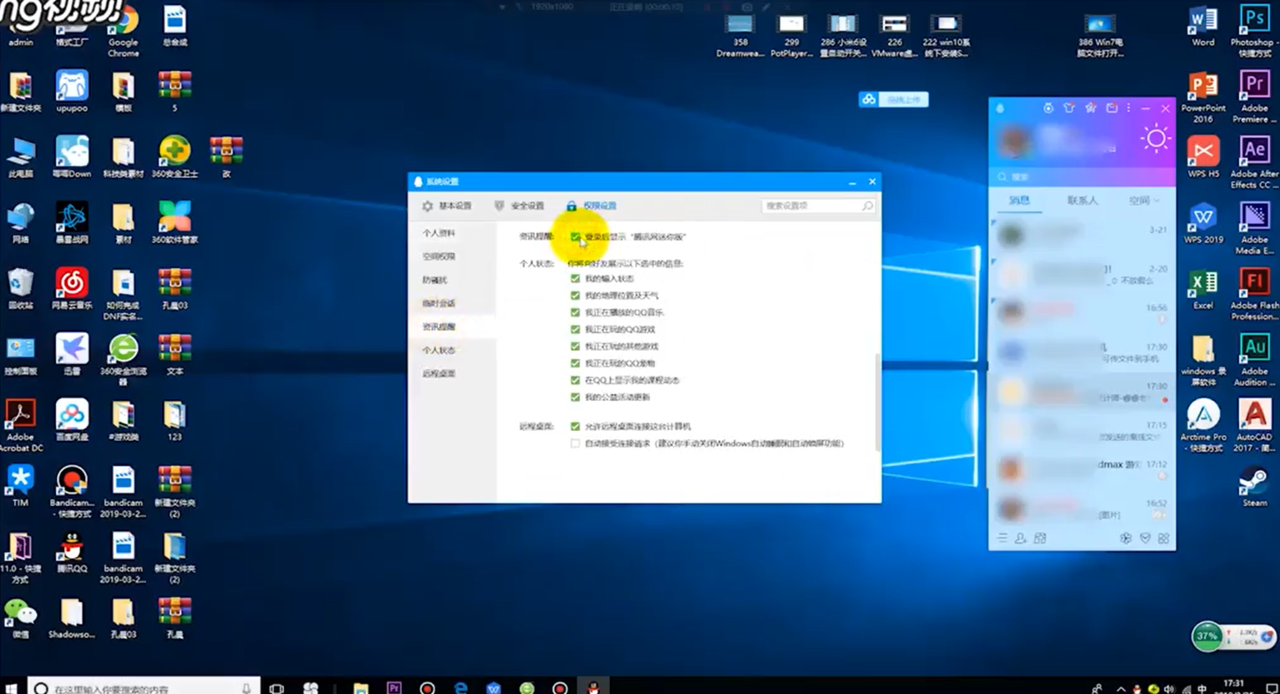Open the 权限设置 tab in settings

click(591, 206)
